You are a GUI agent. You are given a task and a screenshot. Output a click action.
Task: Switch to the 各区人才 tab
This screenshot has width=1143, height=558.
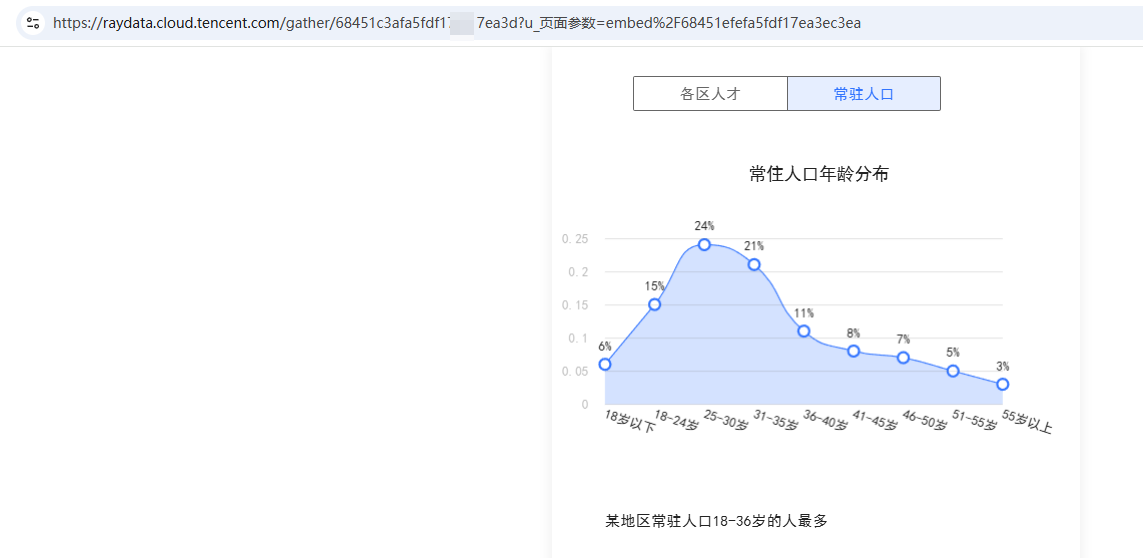[x=710, y=94]
